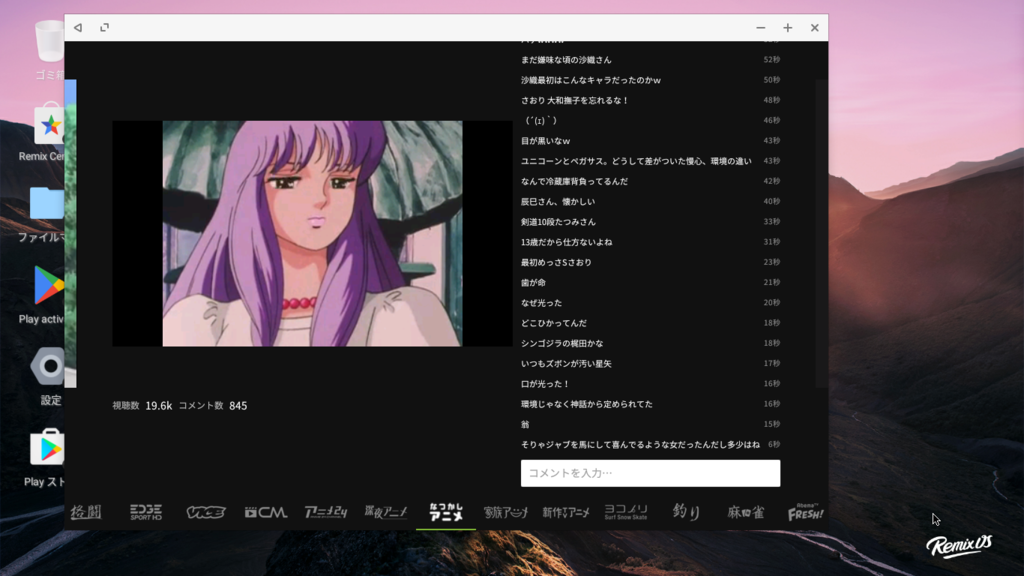1024x576 pixels.
Task: Click comment まだ嫌味な頃の沙織さん
Action: pyautogui.click(x=566, y=59)
